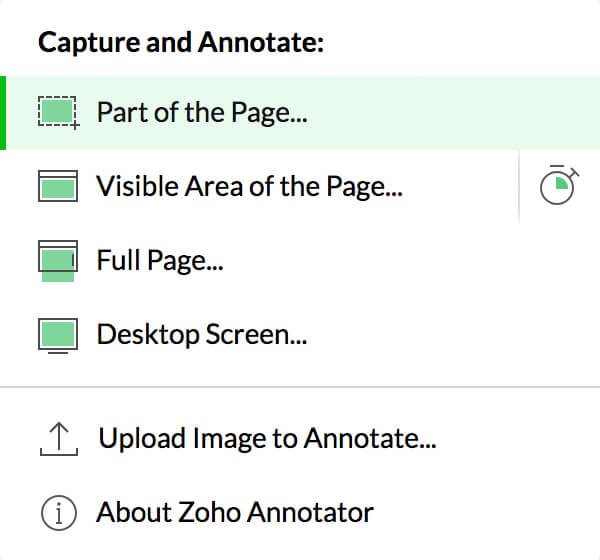Click the upload arrow icon

click(x=59, y=439)
